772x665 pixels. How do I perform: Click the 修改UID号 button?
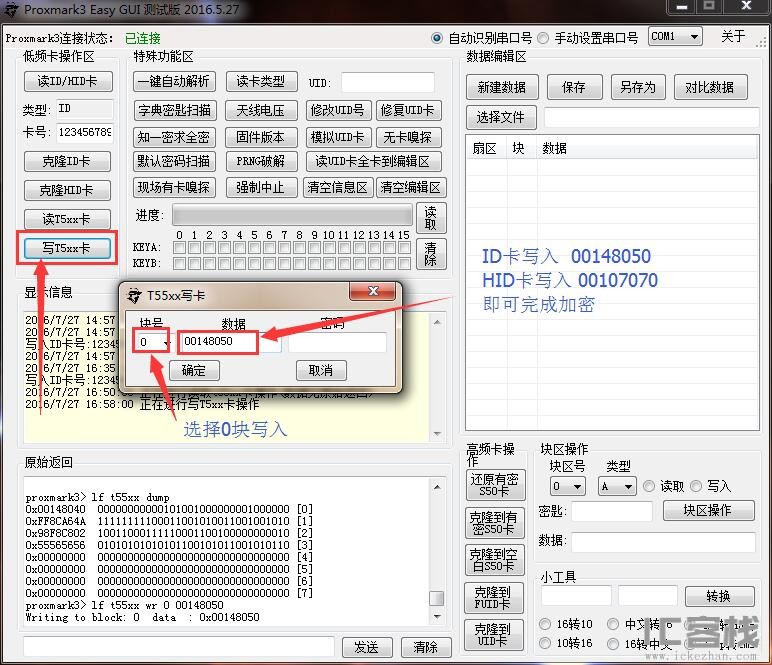[338, 110]
